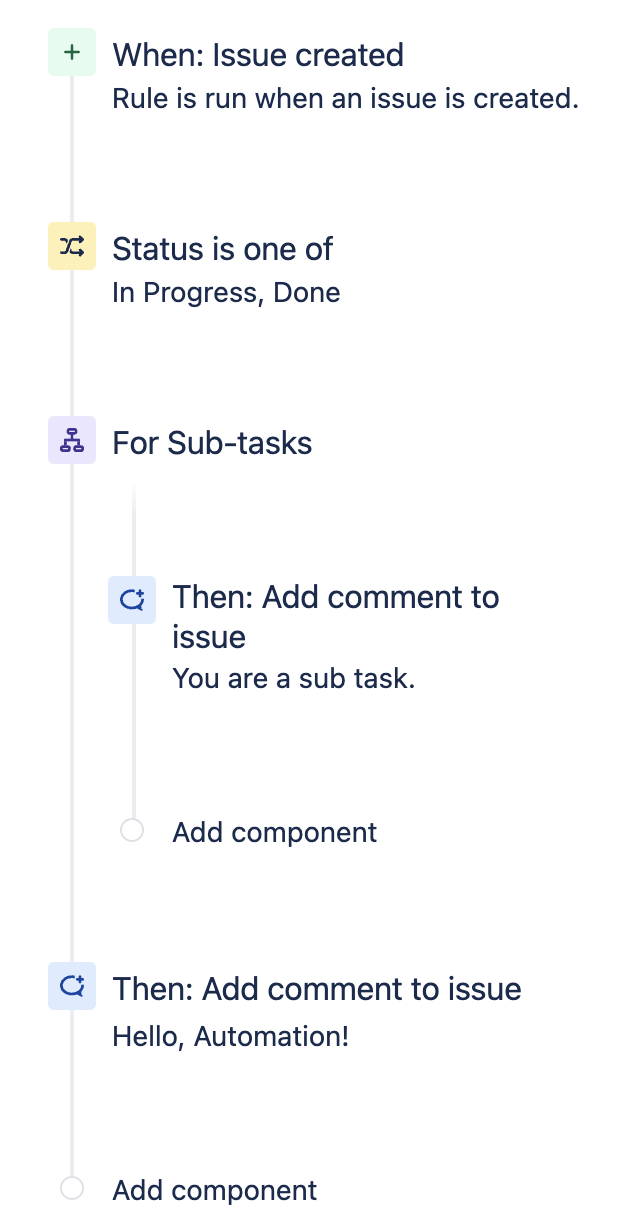Select the 'For Sub-tasks' branch
Viewport: 622px width, 1218px height.
(x=212, y=442)
